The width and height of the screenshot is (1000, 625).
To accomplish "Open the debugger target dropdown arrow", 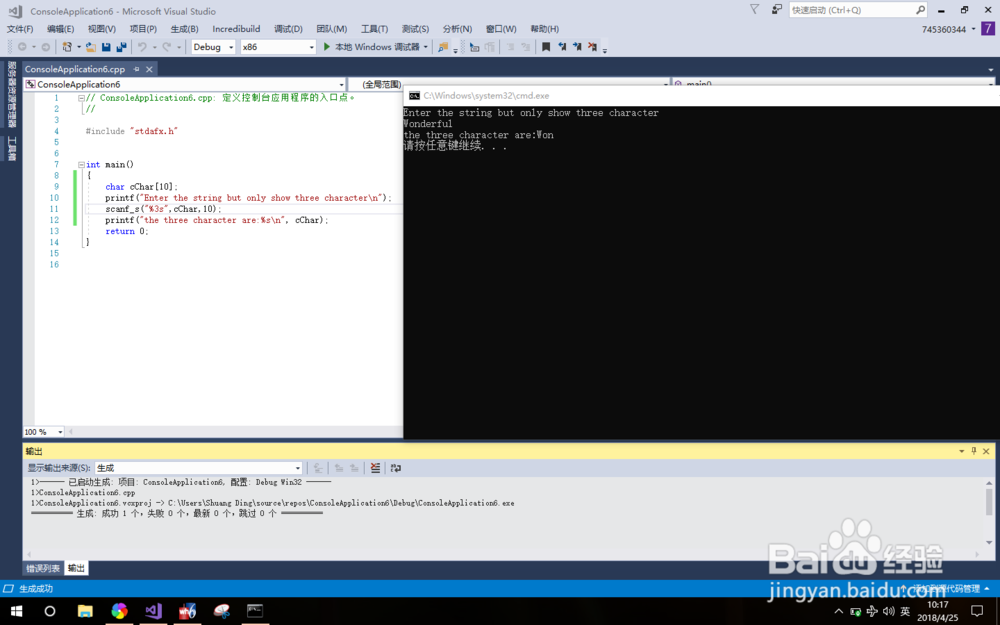I will click(425, 47).
